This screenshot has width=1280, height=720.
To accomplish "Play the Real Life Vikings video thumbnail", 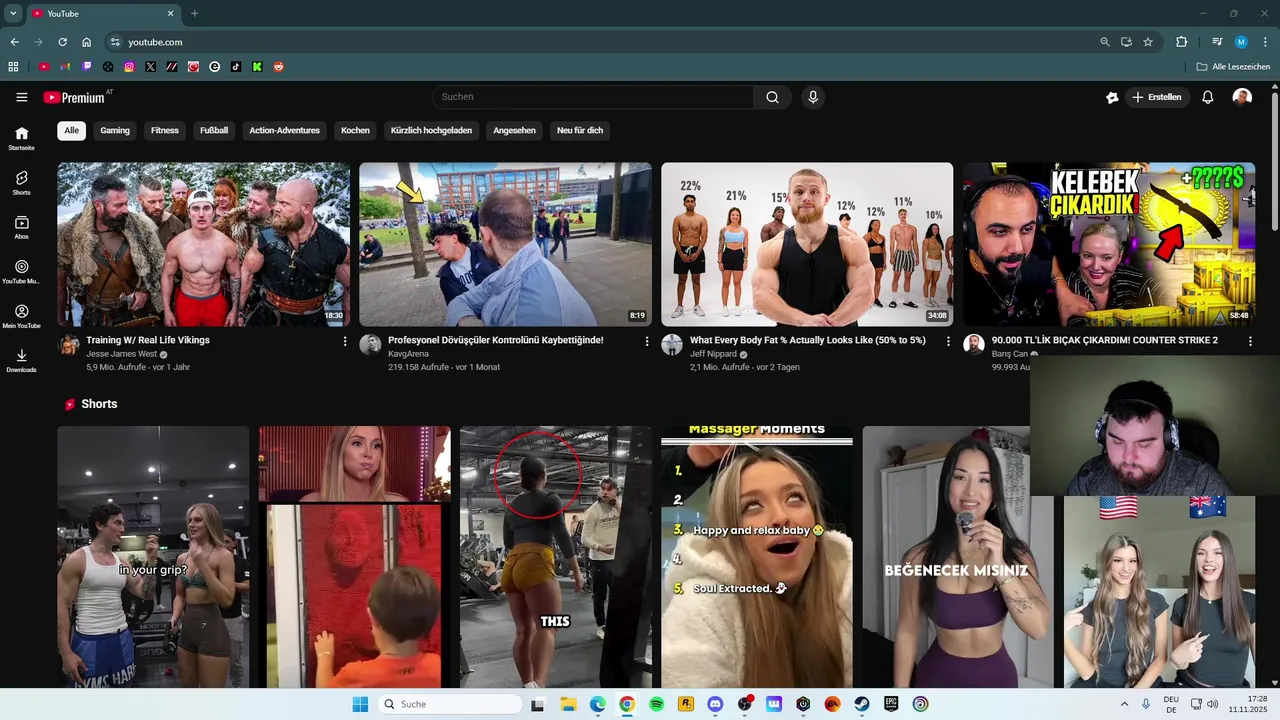I will (x=204, y=244).
